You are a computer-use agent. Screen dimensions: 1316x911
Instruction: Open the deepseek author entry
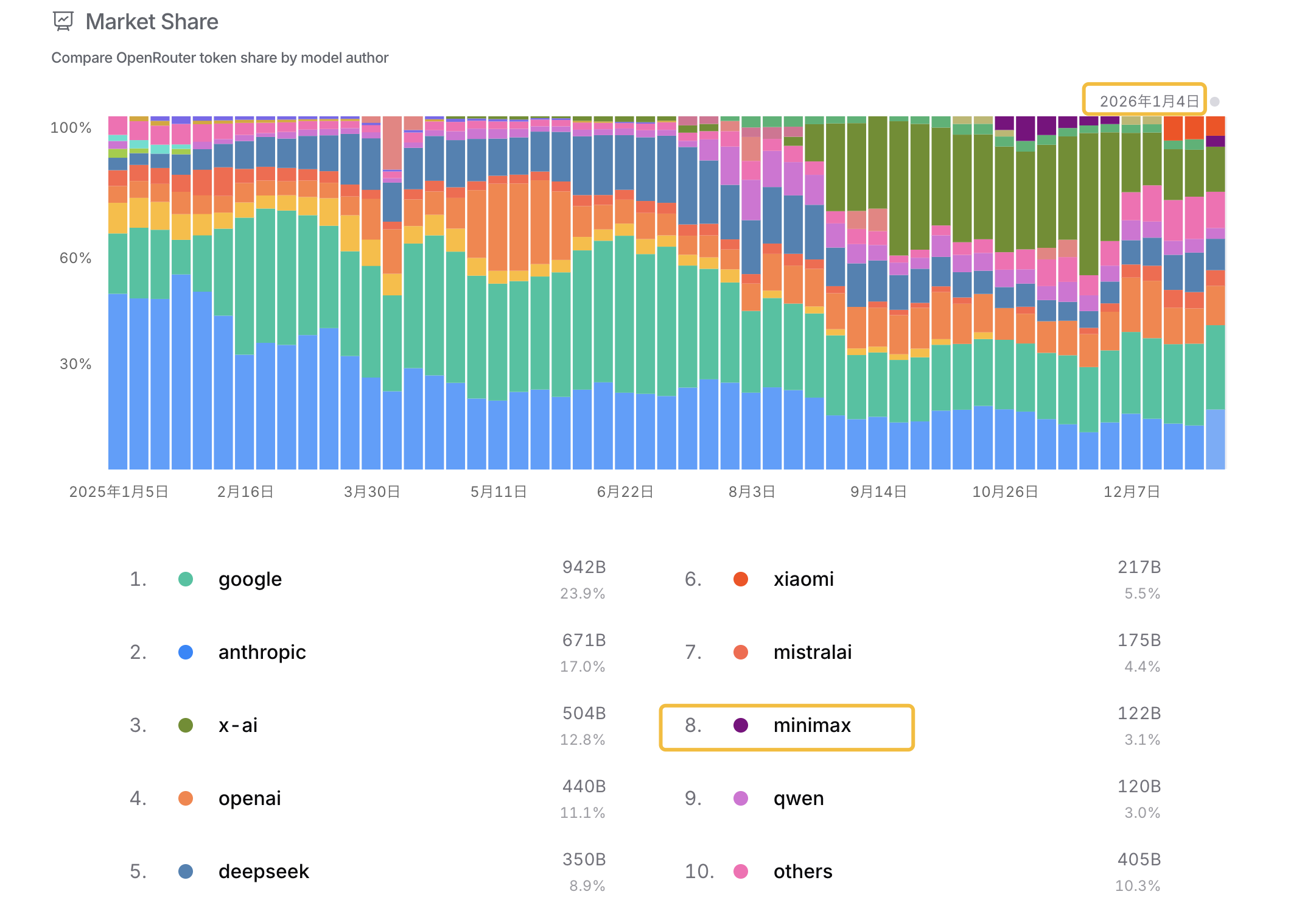(x=264, y=871)
